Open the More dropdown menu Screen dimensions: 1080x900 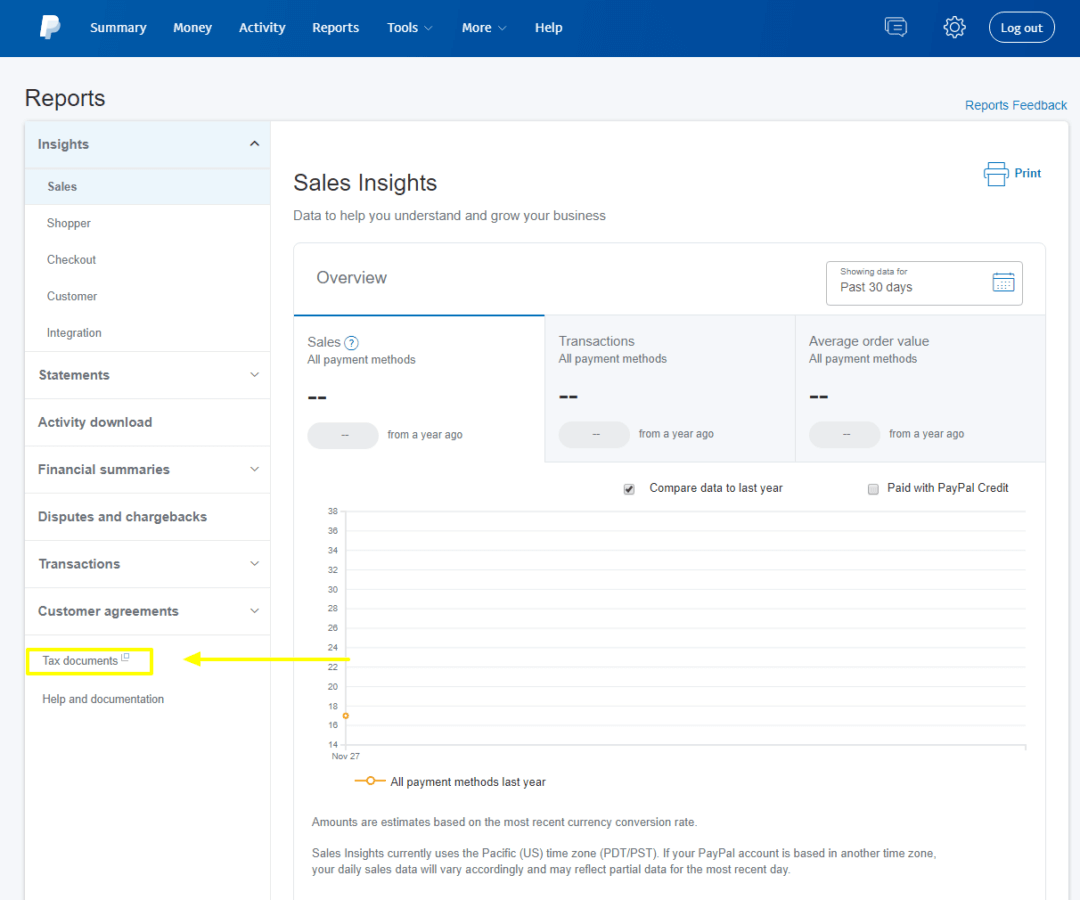click(x=484, y=28)
